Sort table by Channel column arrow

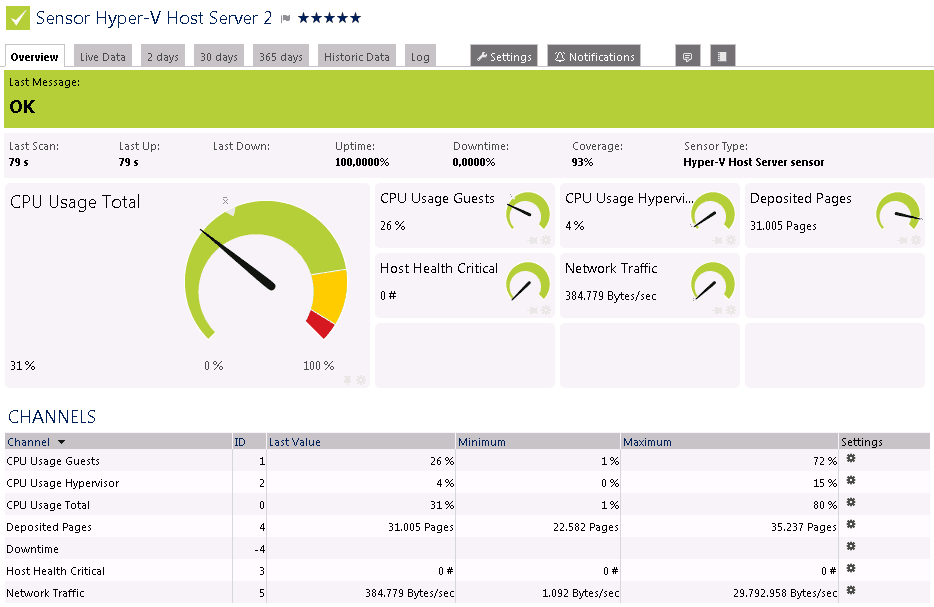pos(61,442)
